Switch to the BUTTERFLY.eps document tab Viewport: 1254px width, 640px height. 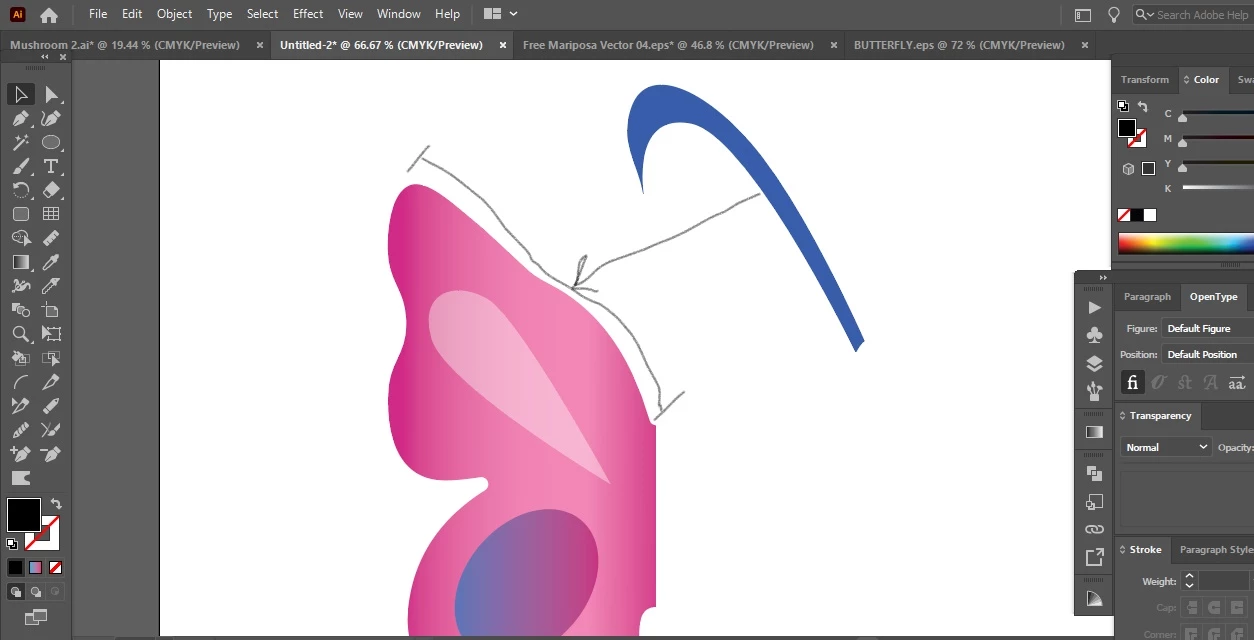[959, 45]
